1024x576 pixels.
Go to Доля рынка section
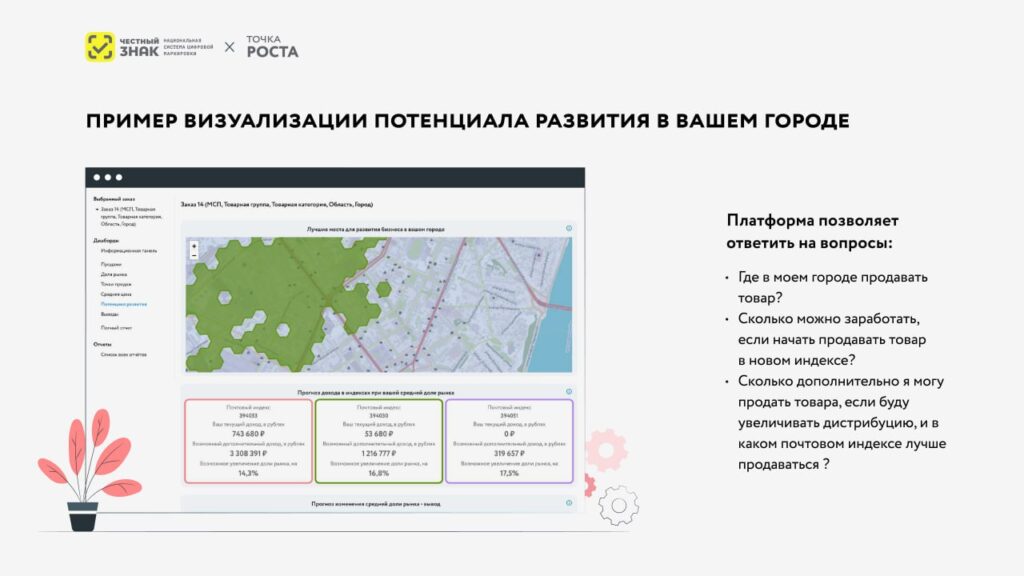coord(113,274)
